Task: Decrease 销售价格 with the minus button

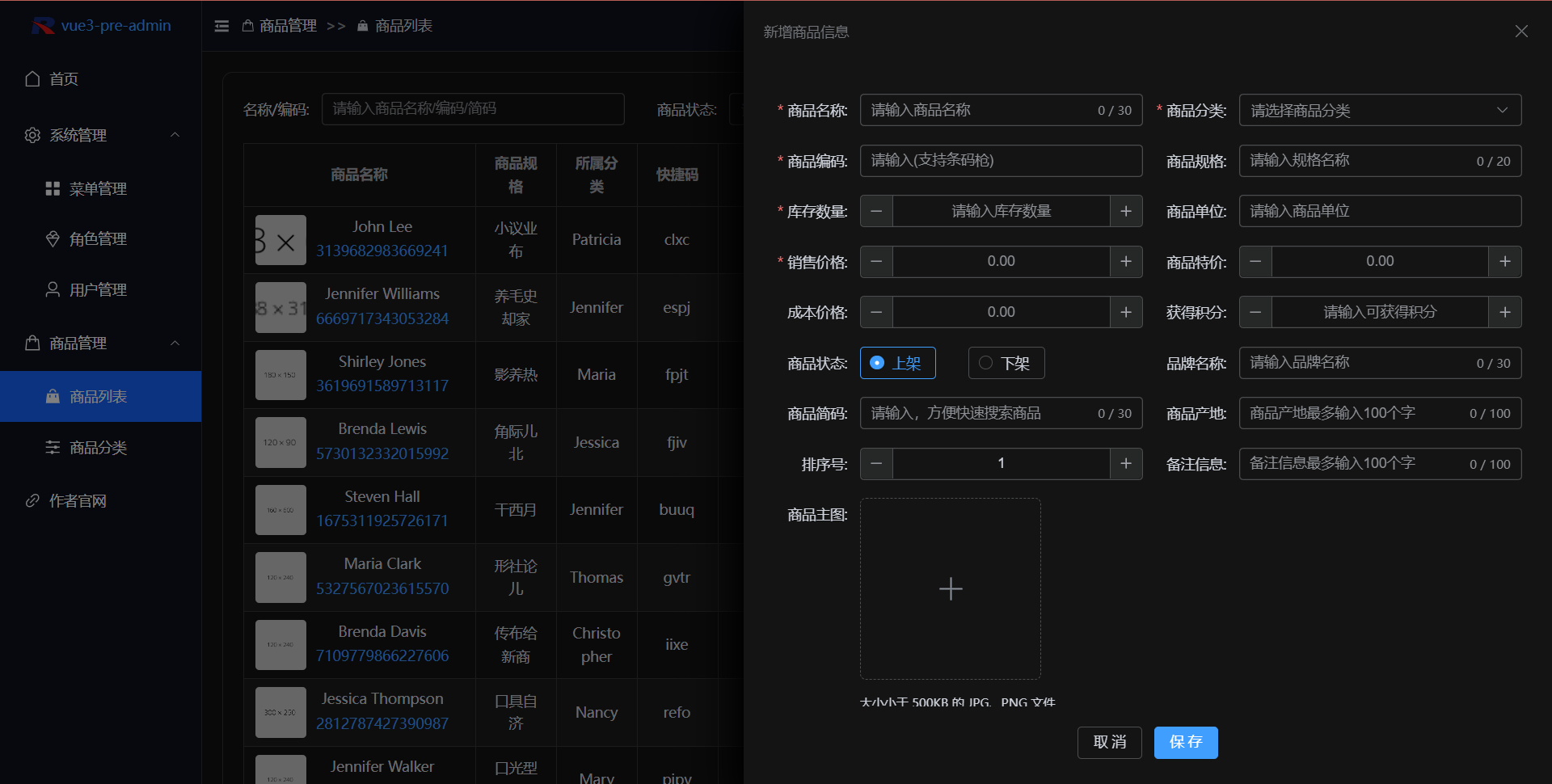Action: click(x=876, y=262)
